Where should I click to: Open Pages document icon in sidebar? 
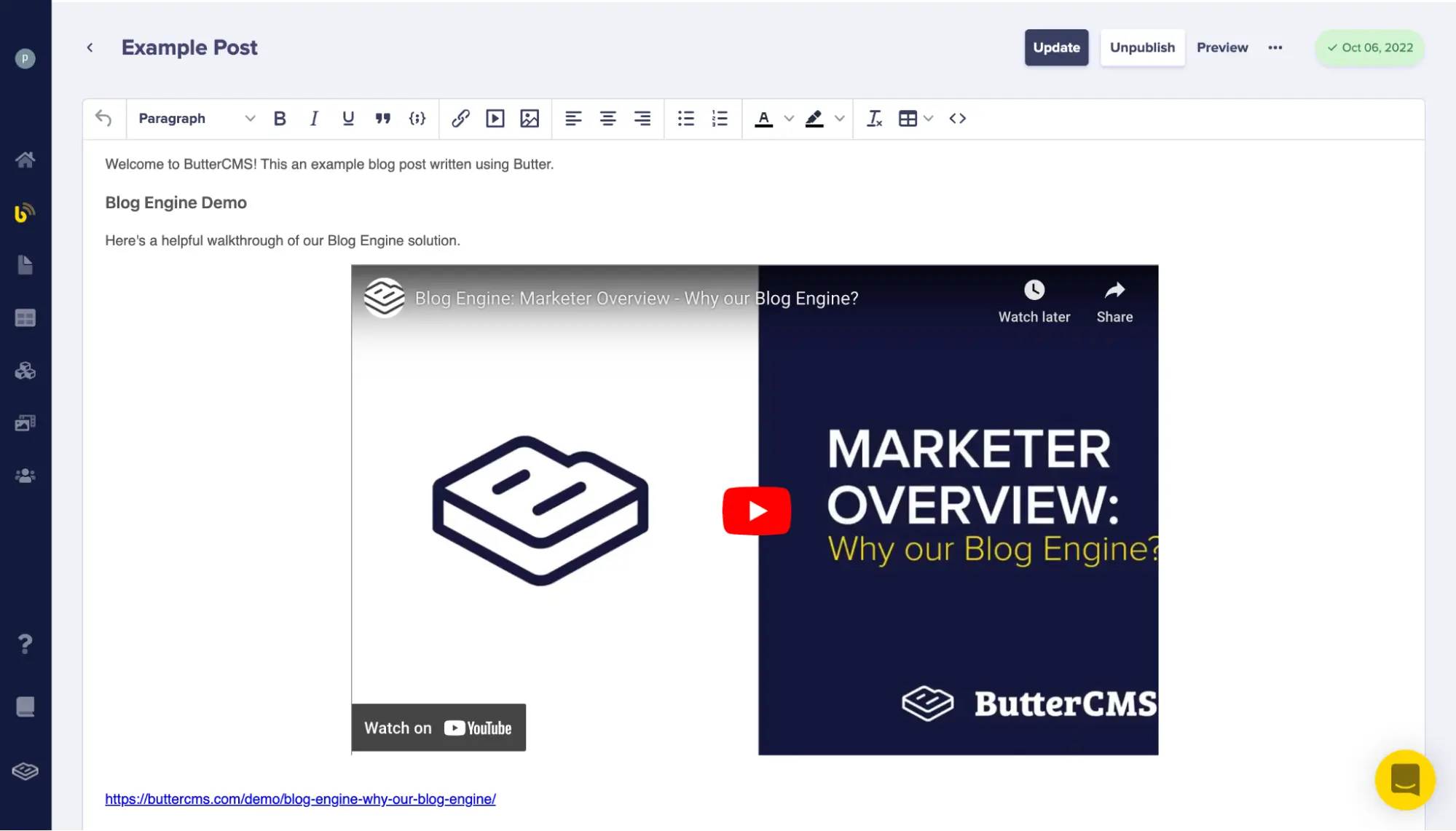[25, 265]
